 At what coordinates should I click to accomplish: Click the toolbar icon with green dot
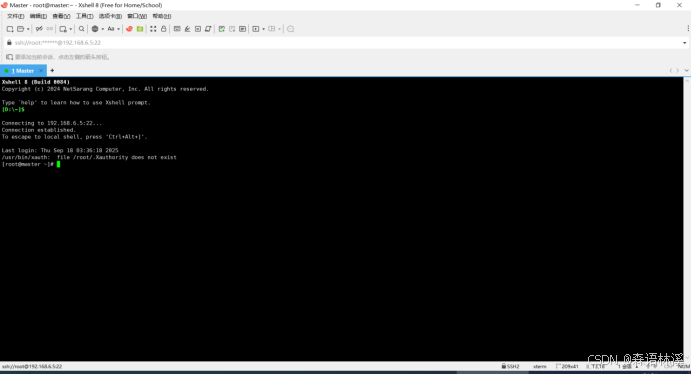(222, 29)
